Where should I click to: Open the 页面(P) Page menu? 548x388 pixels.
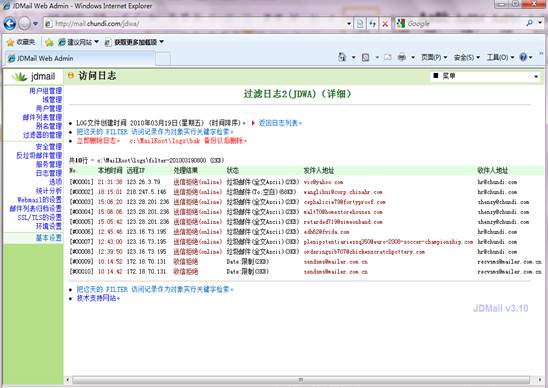[x=434, y=57]
